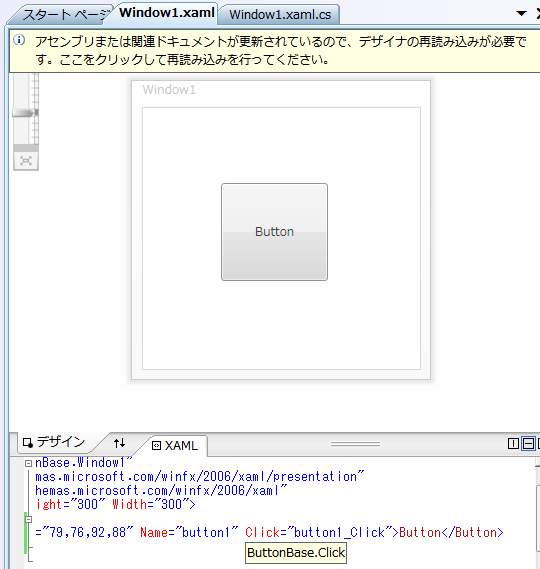Switch to the XAML pane tab

(176, 445)
